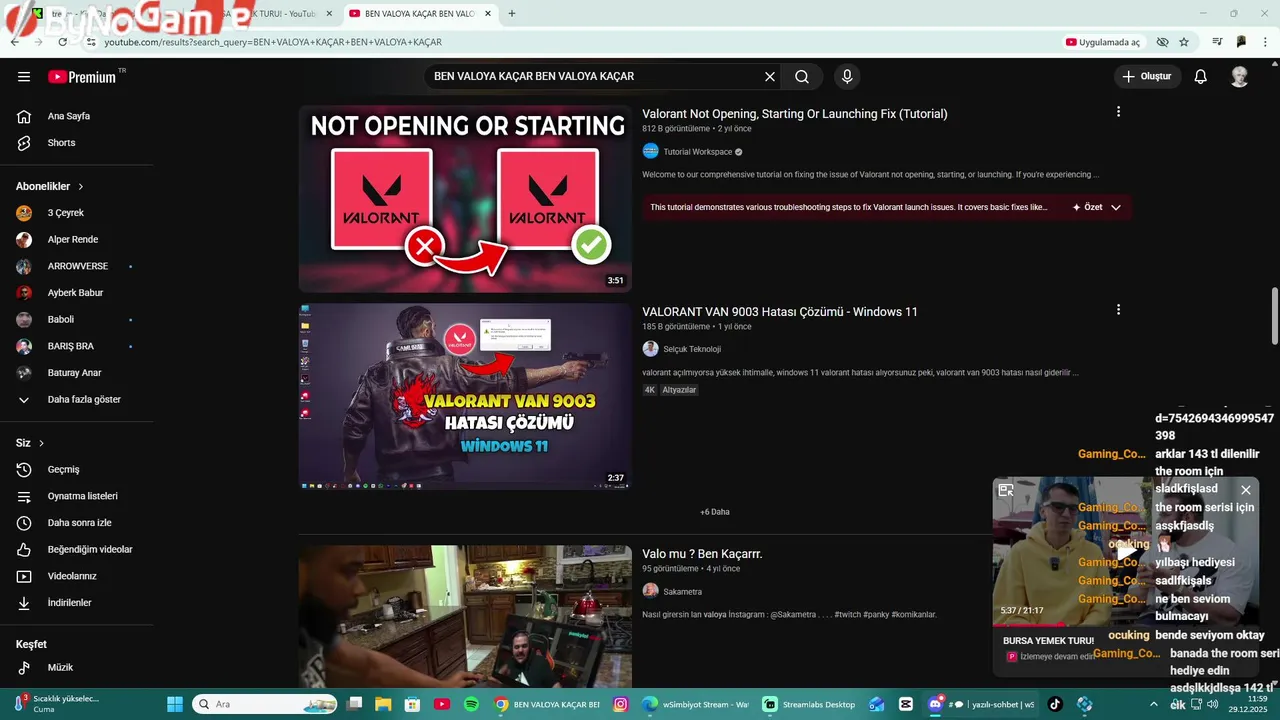1280x720 pixels.
Task: Open the Windows Start button
Action: pos(175,704)
